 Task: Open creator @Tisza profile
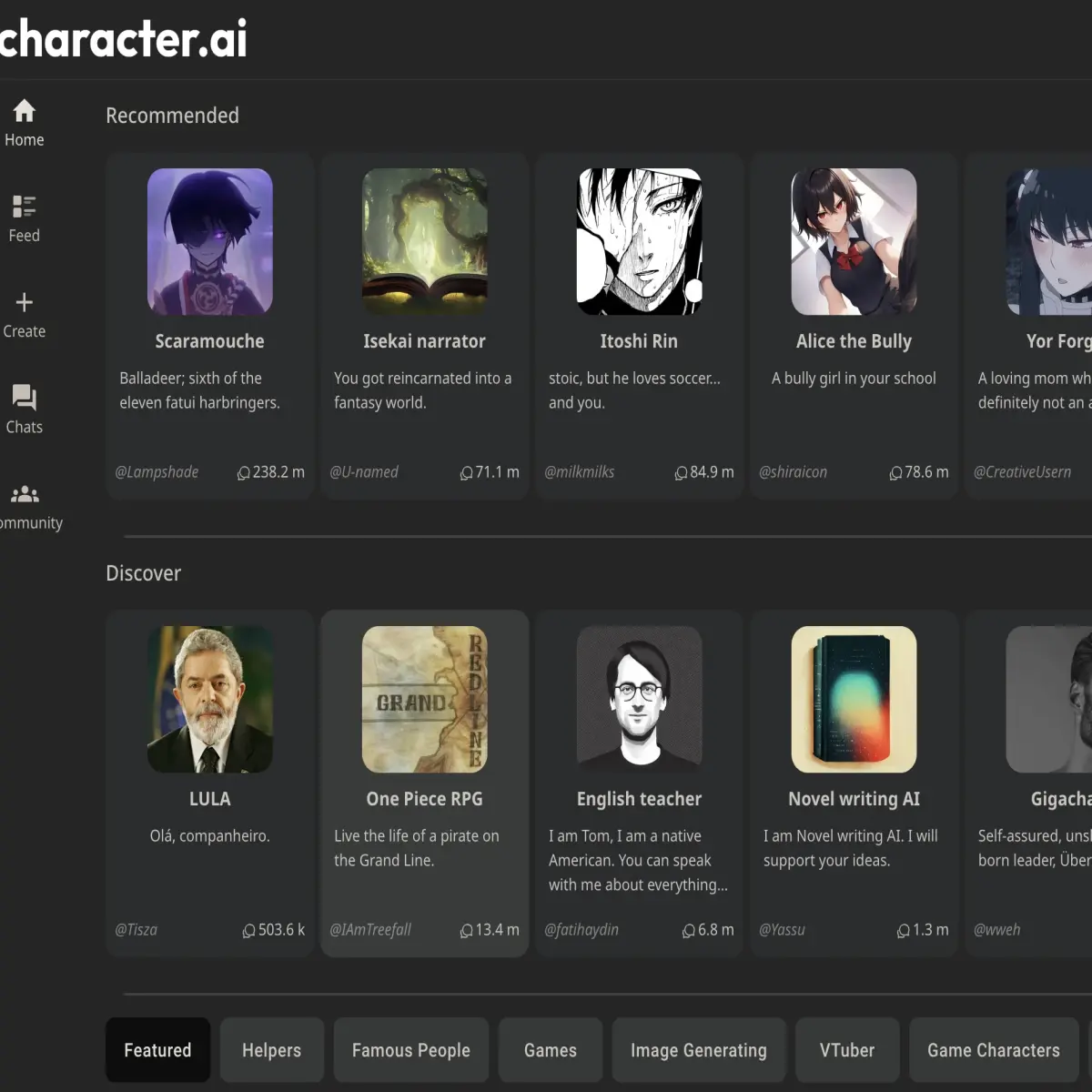pyautogui.click(x=136, y=930)
